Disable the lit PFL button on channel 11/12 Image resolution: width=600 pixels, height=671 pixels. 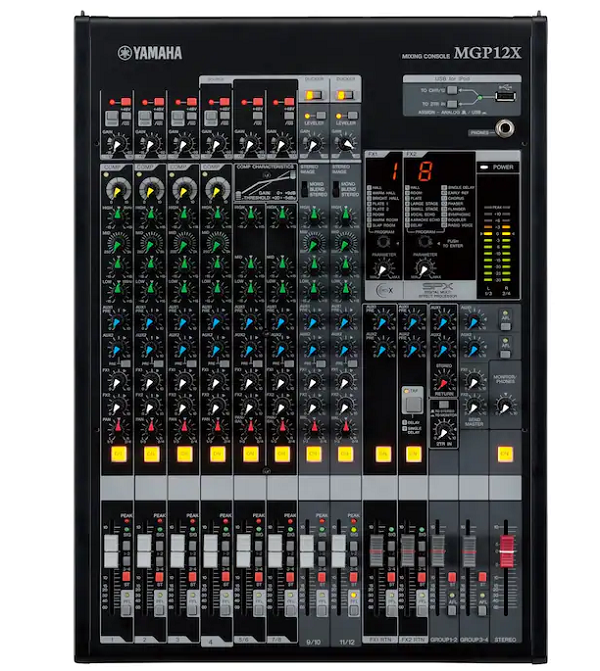353,609
